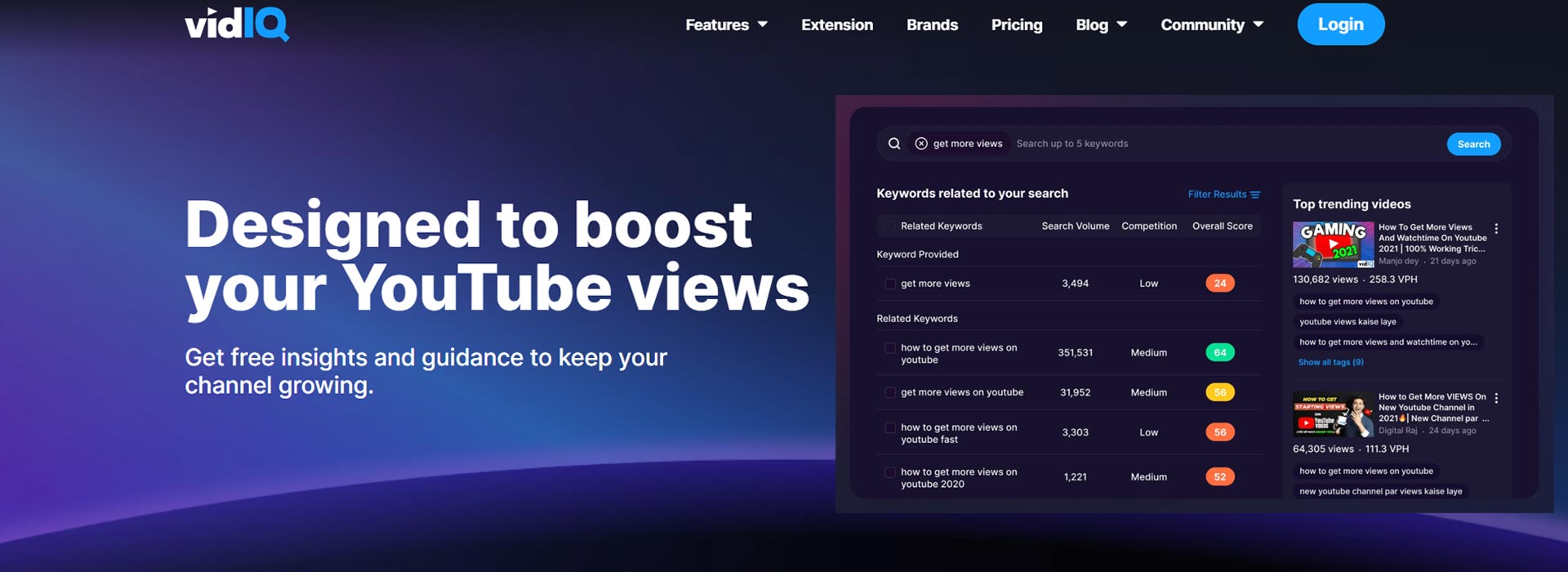Click the Login button
The image size is (1568, 572).
[x=1341, y=25]
